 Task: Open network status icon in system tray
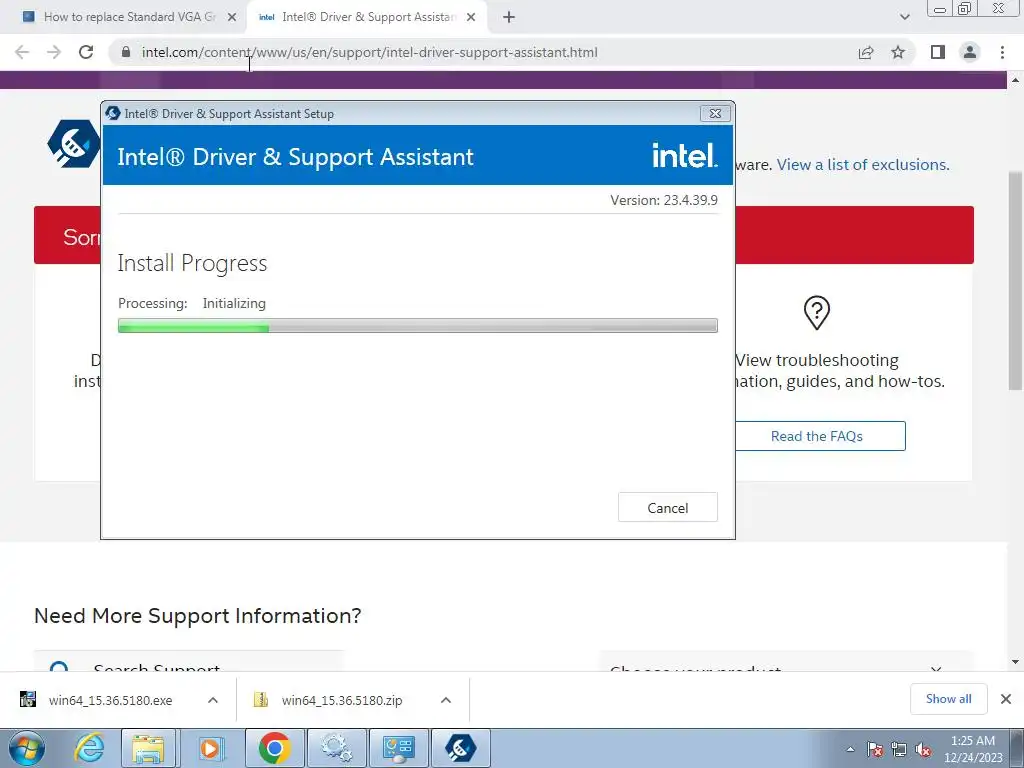pyautogui.click(x=899, y=749)
